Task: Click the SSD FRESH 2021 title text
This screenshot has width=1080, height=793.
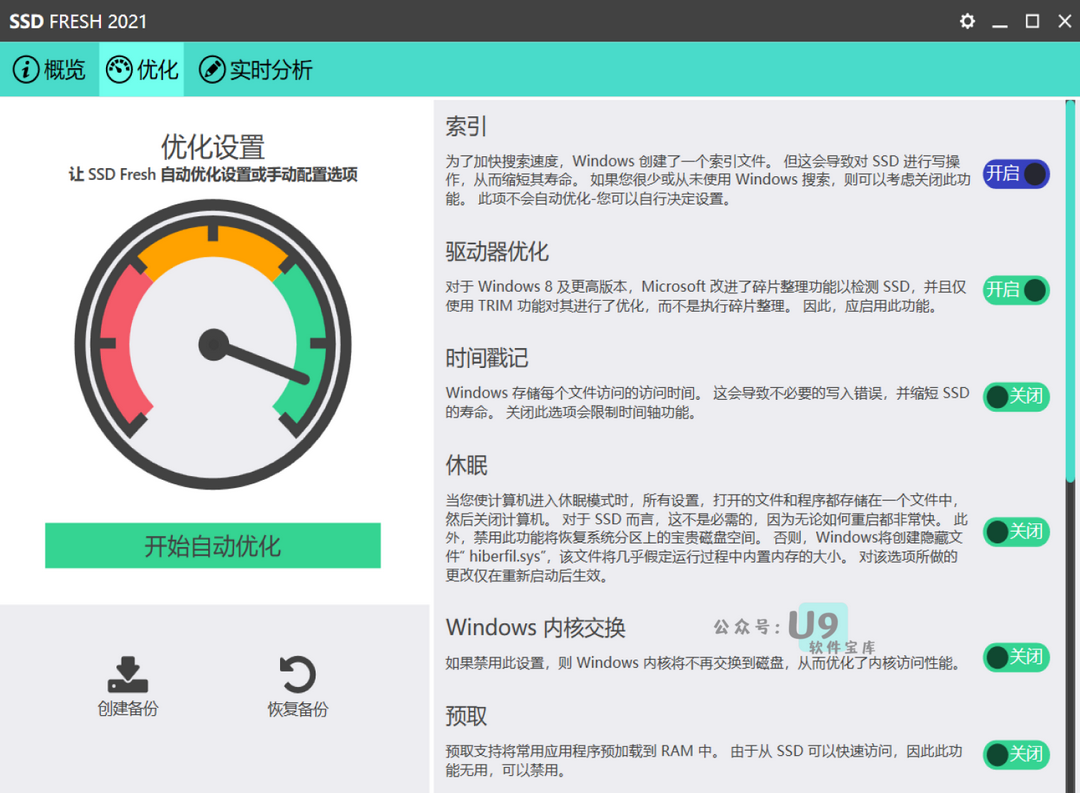Action: pyautogui.click(x=78, y=21)
